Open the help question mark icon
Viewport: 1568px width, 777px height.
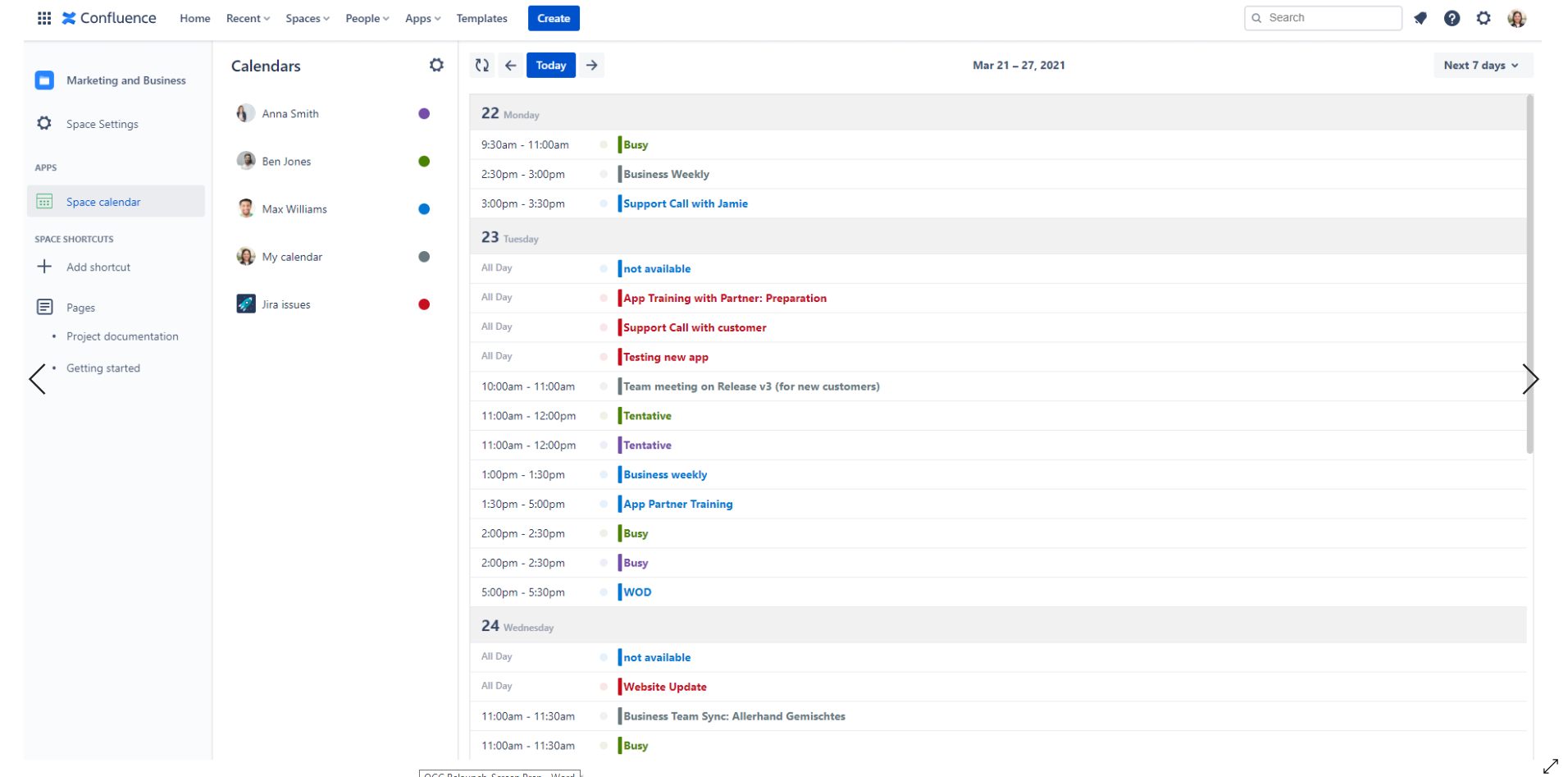[x=1452, y=18]
